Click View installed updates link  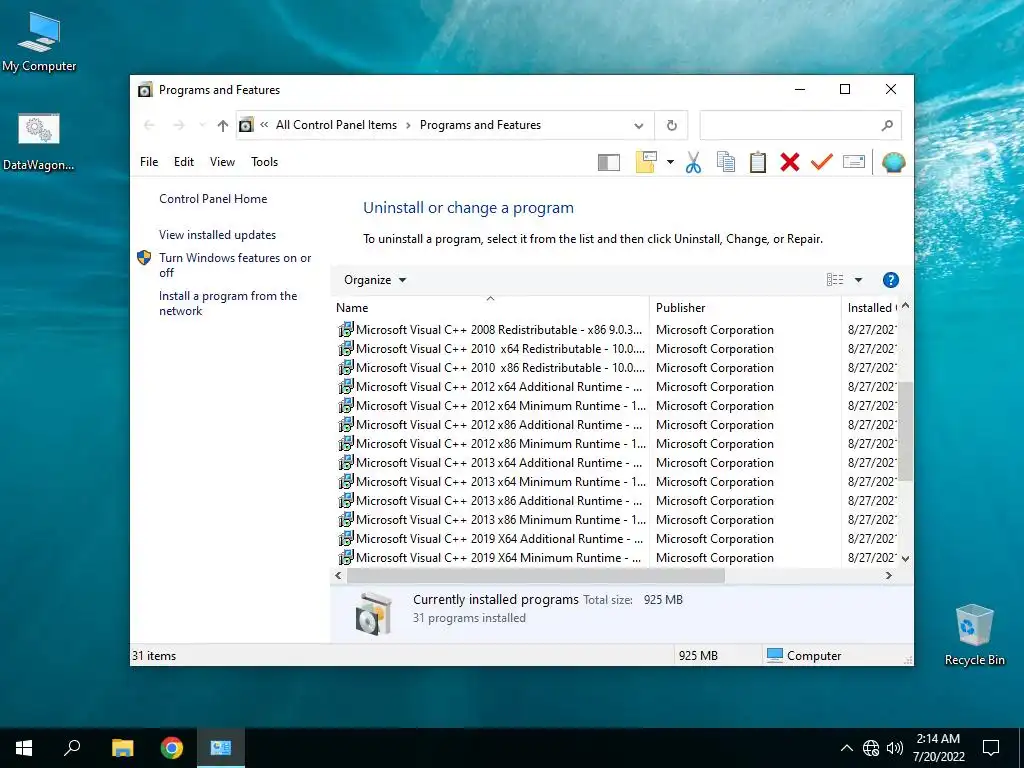coord(217,235)
